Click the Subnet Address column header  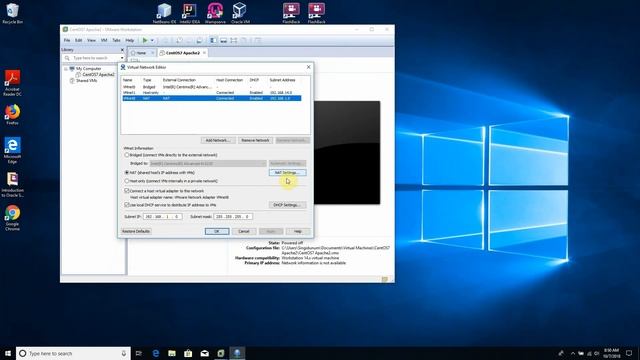pyautogui.click(x=282, y=80)
